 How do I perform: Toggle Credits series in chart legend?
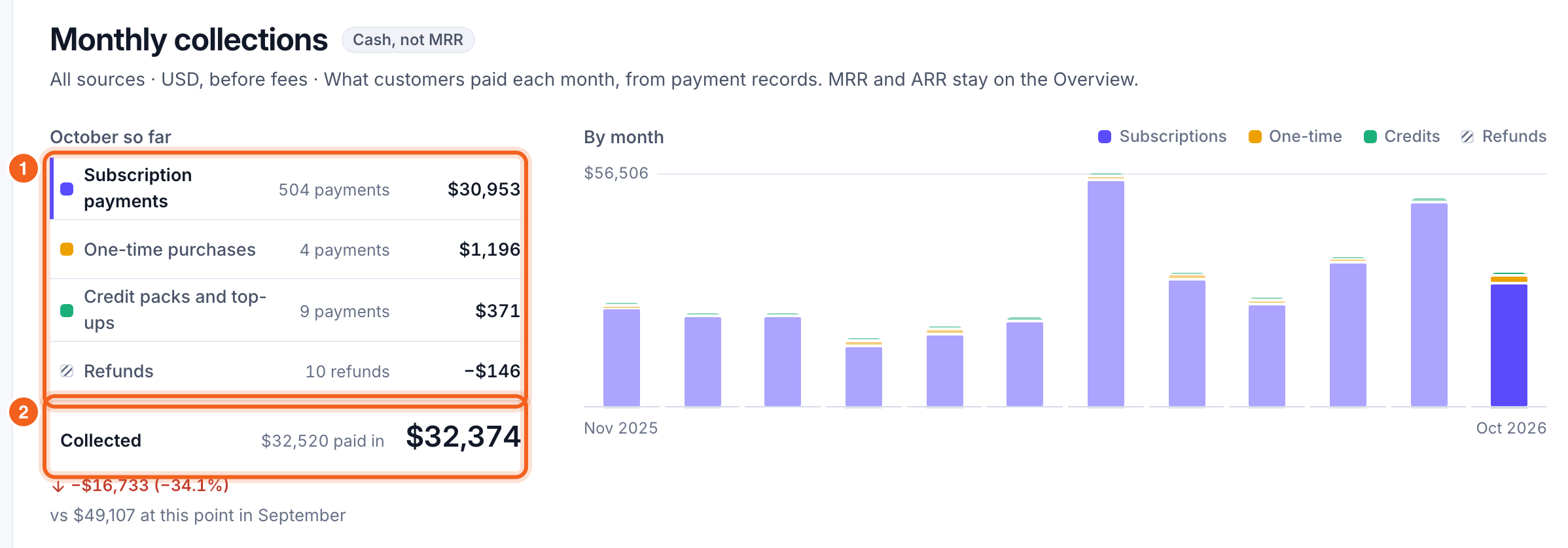pos(1402,137)
